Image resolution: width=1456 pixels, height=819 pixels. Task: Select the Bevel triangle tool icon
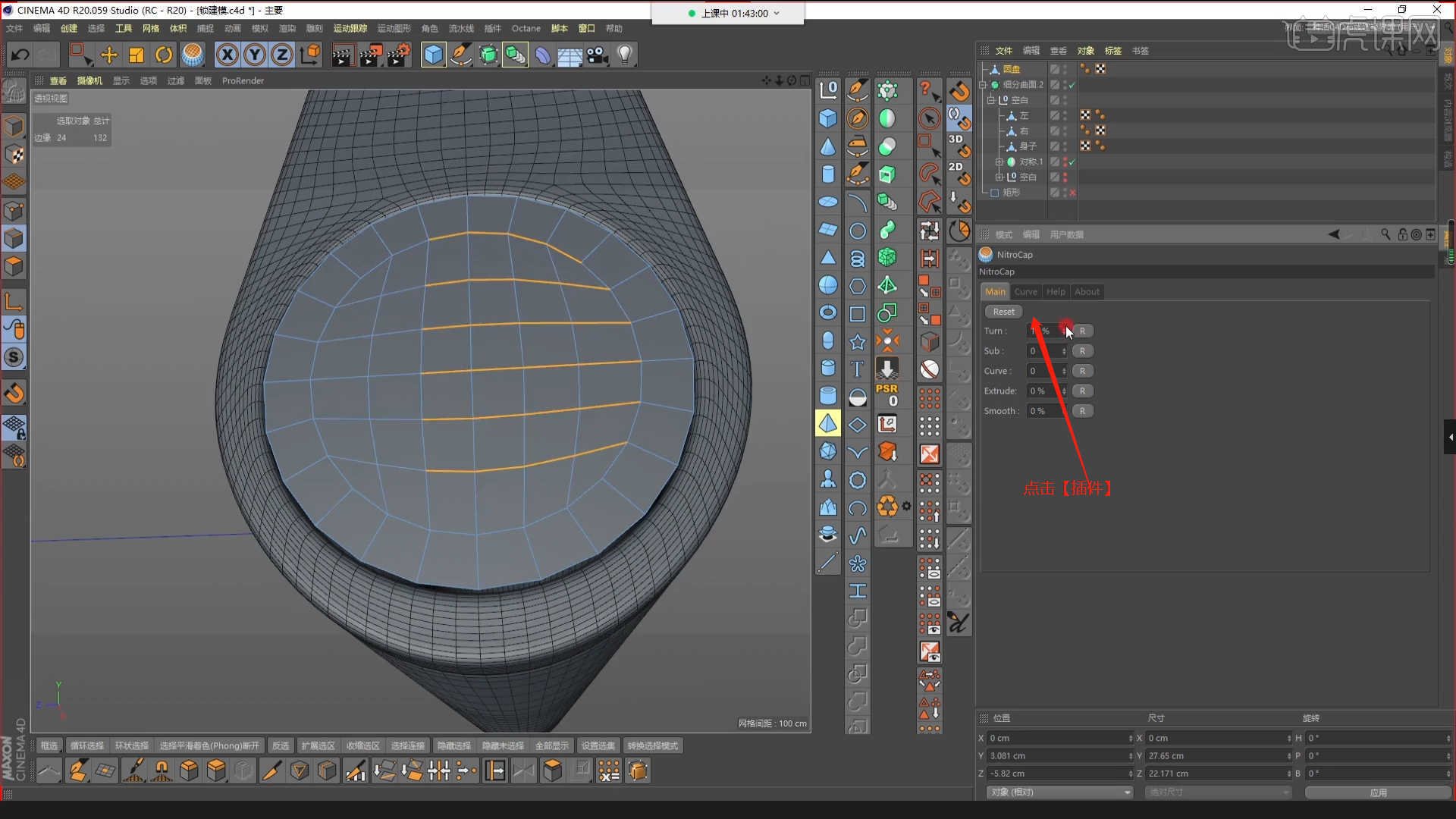tap(300, 770)
